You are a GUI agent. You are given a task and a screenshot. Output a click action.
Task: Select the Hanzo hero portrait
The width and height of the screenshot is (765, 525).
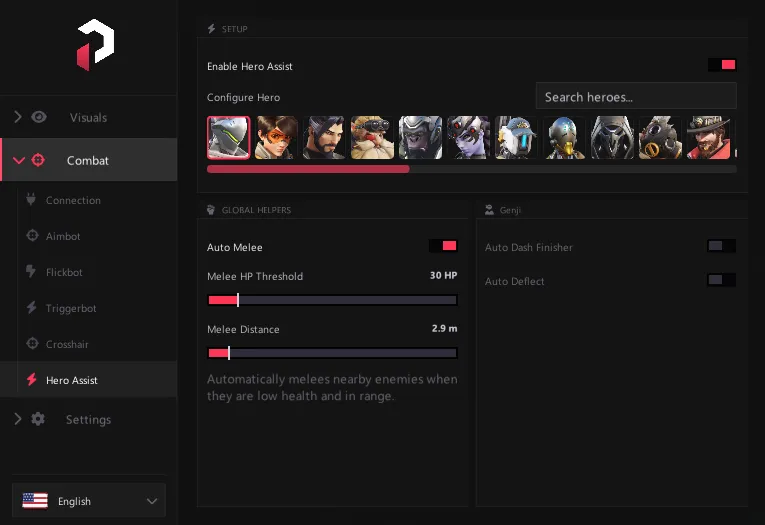coord(324,138)
